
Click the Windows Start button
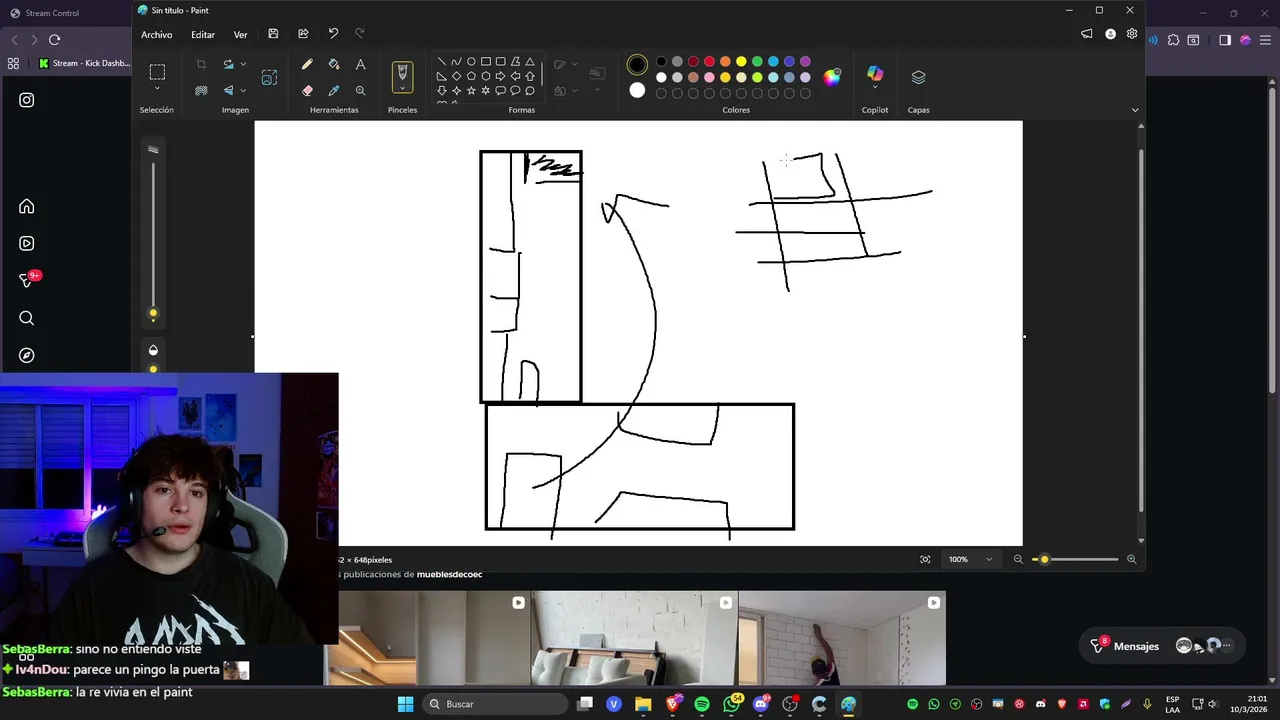(x=405, y=704)
